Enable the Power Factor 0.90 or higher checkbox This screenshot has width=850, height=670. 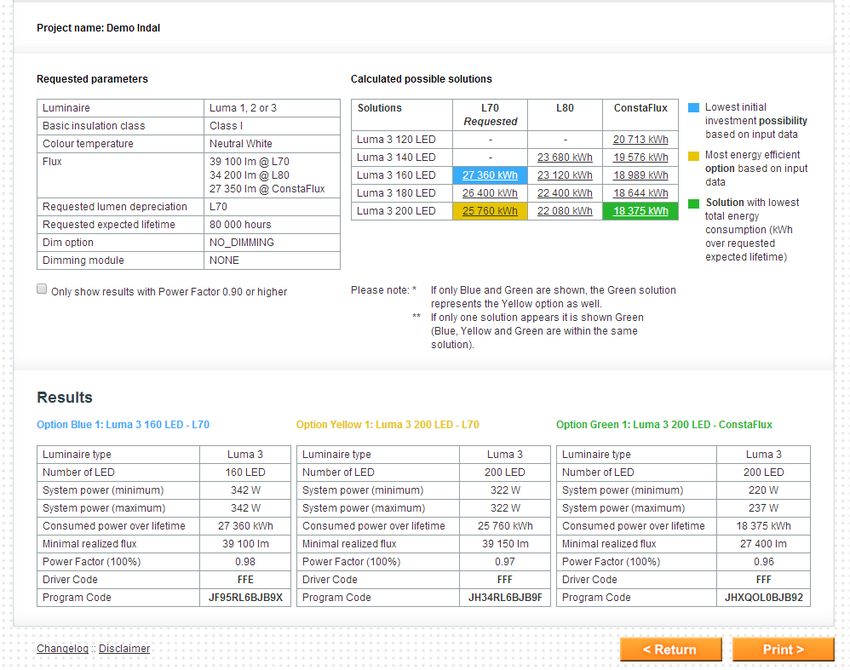click(x=42, y=289)
